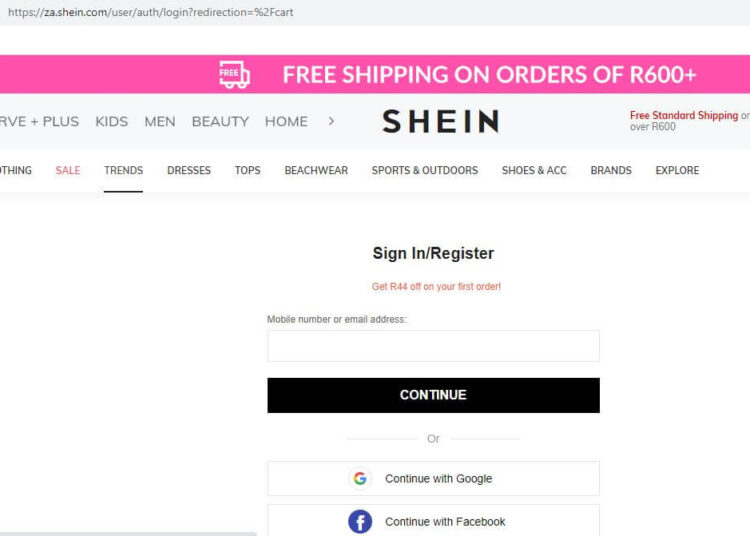Focus the mobile number or email field
This screenshot has width=750, height=536.
click(433, 346)
